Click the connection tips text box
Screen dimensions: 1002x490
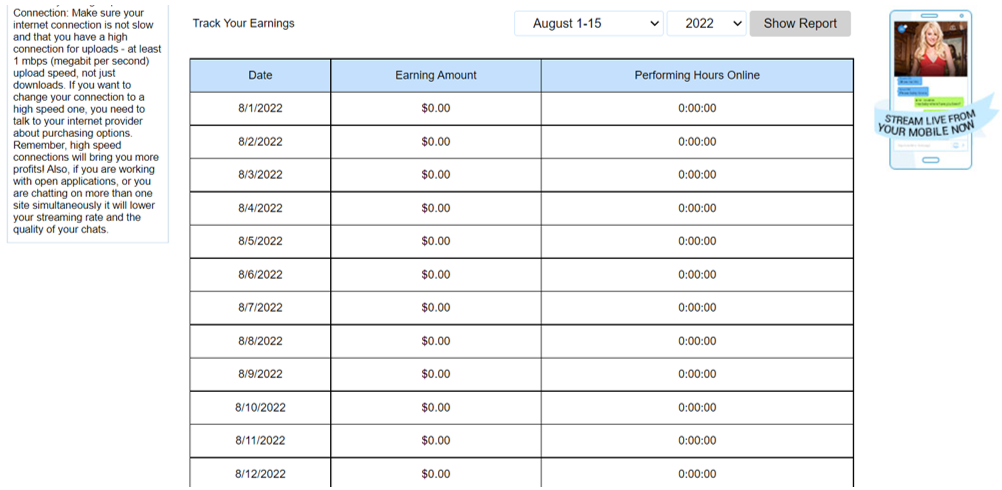pos(88,121)
